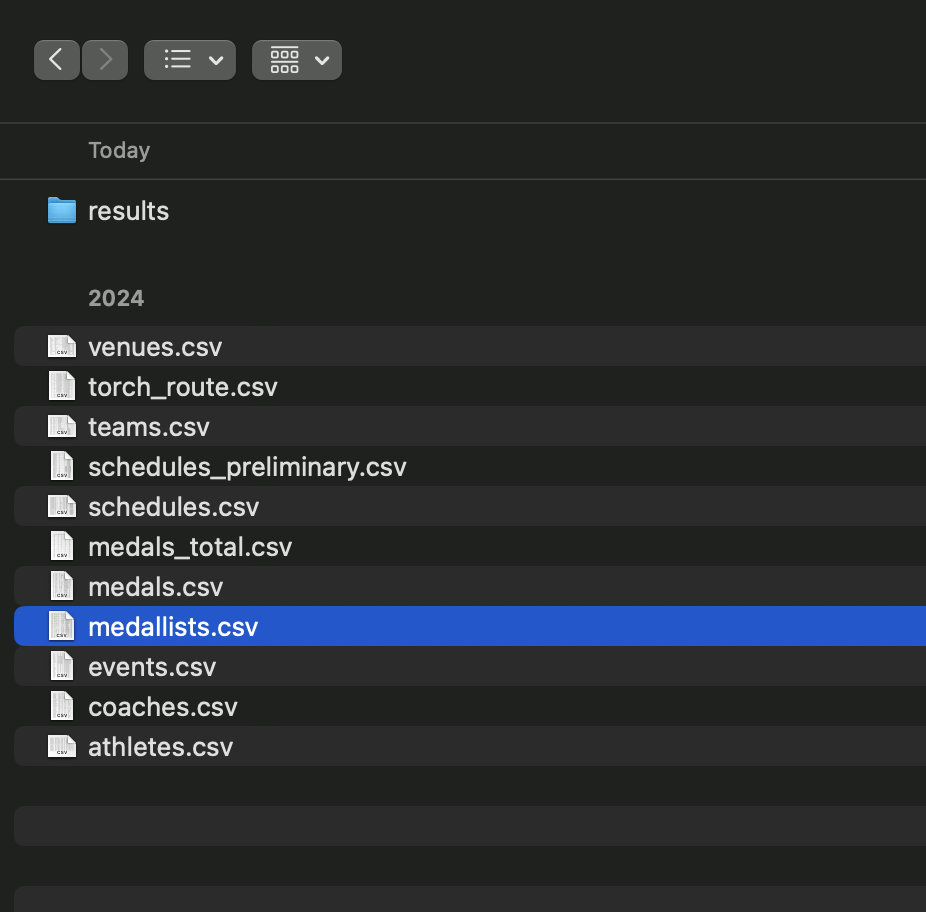Viewport: 926px width, 912px height.
Task: Click the venues.csv file icon
Action: tap(61, 346)
